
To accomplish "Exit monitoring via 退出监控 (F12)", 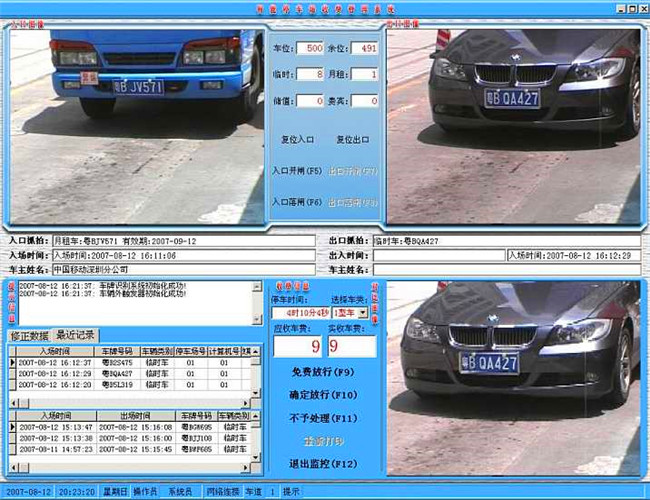I will (323, 464).
